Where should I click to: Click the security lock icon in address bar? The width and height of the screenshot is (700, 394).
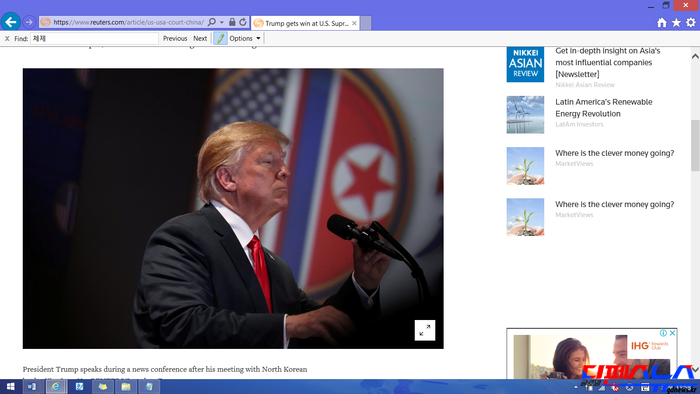tap(232, 22)
